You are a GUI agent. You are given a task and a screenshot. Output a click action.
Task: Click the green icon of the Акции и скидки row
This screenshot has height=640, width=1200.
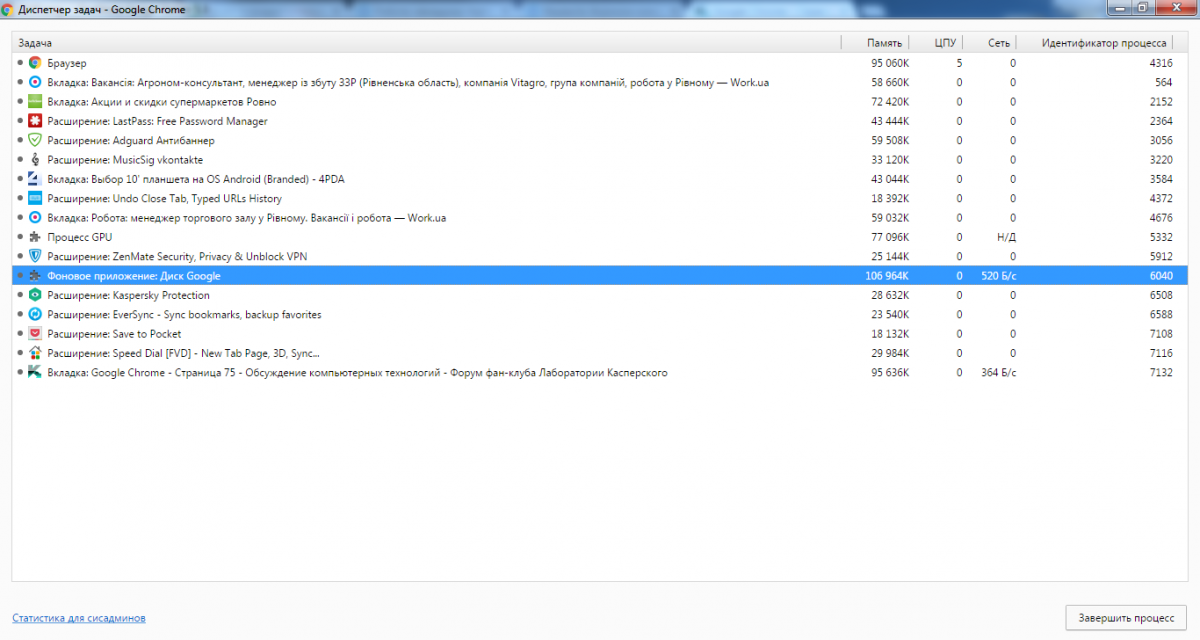tap(34, 102)
